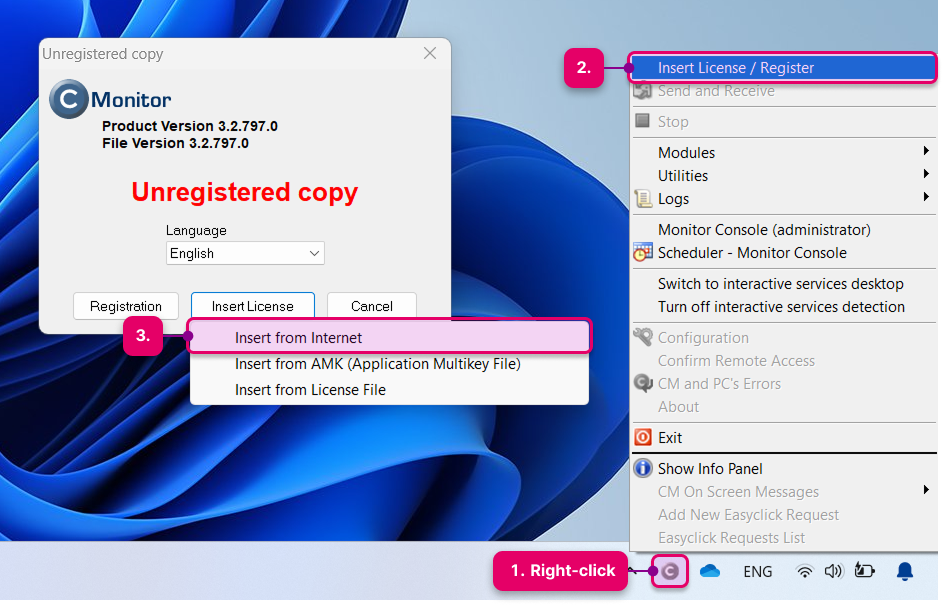942x605 pixels.
Task: Choose Insert from Internet option
Action: pos(389,337)
